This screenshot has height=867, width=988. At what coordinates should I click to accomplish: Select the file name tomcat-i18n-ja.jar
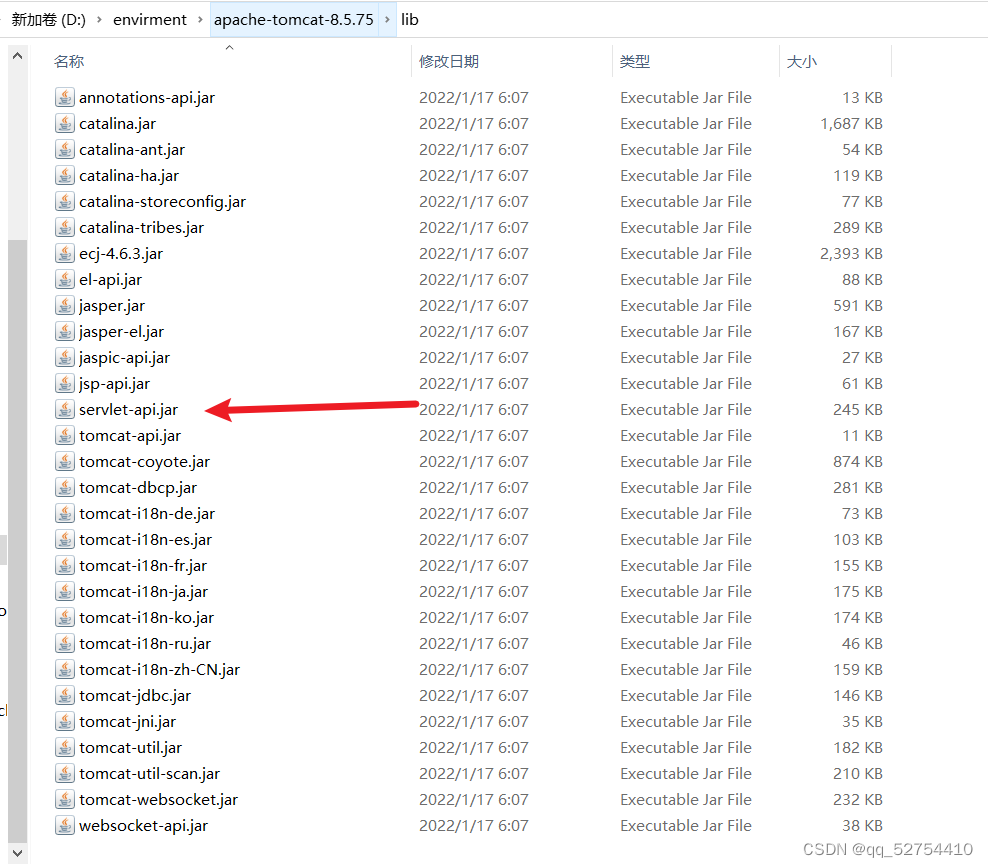144,592
